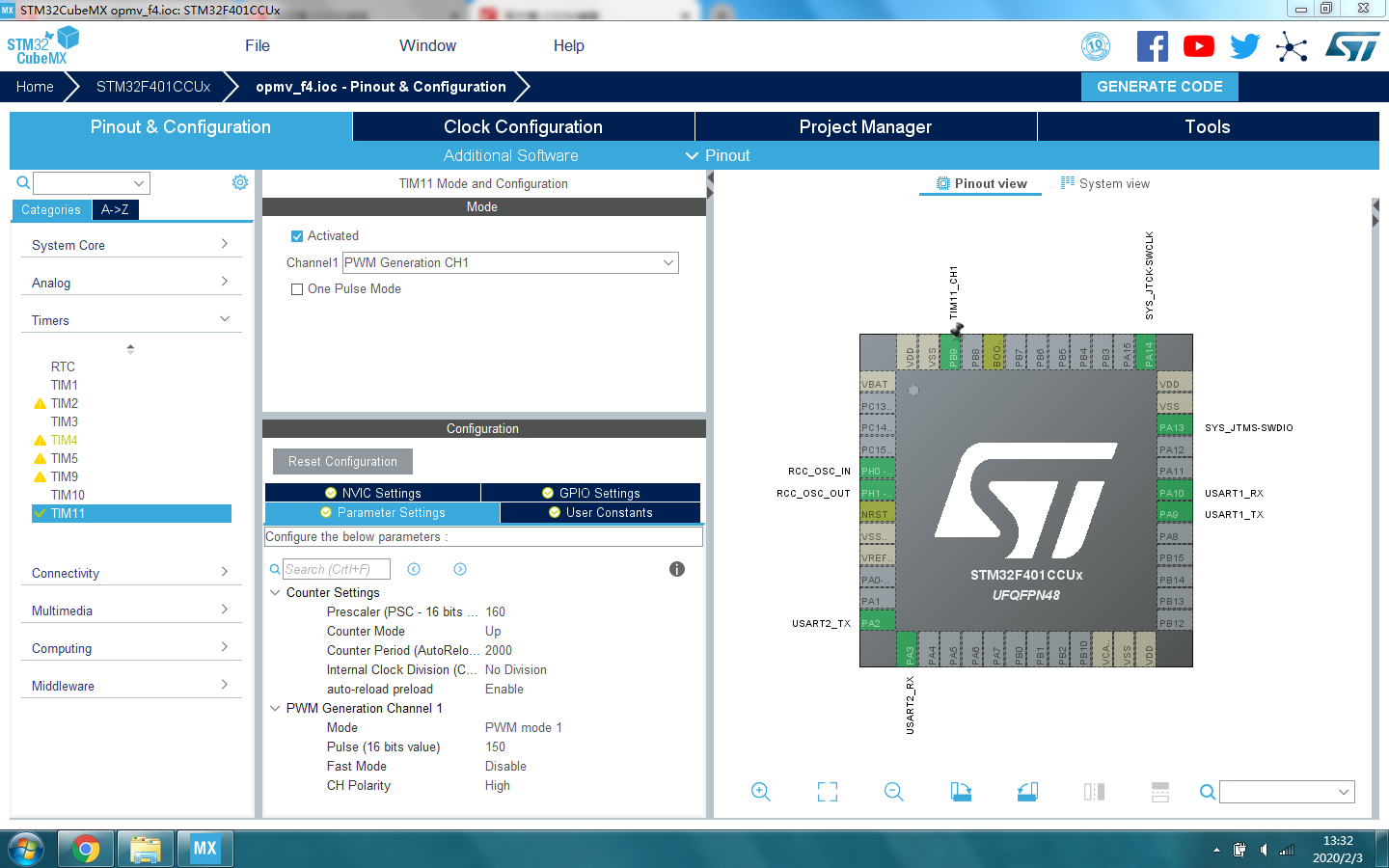Collapse the Counter Settings group
The width and height of the screenshot is (1389, 868).
[275, 592]
